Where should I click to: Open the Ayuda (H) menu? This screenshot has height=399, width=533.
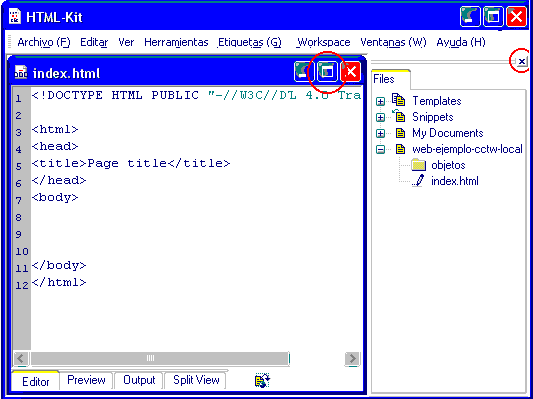pos(461,42)
